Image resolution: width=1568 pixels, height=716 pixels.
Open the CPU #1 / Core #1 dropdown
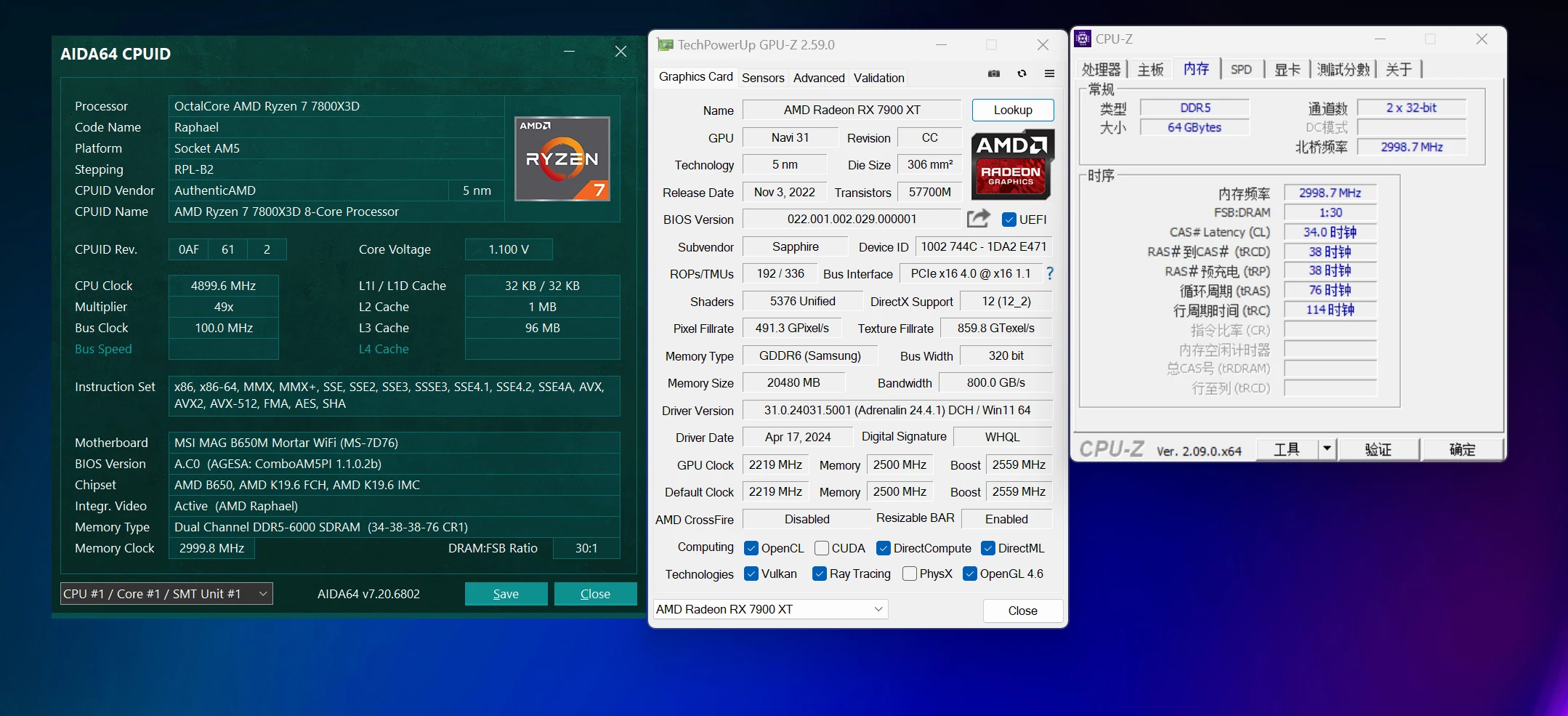[166, 594]
